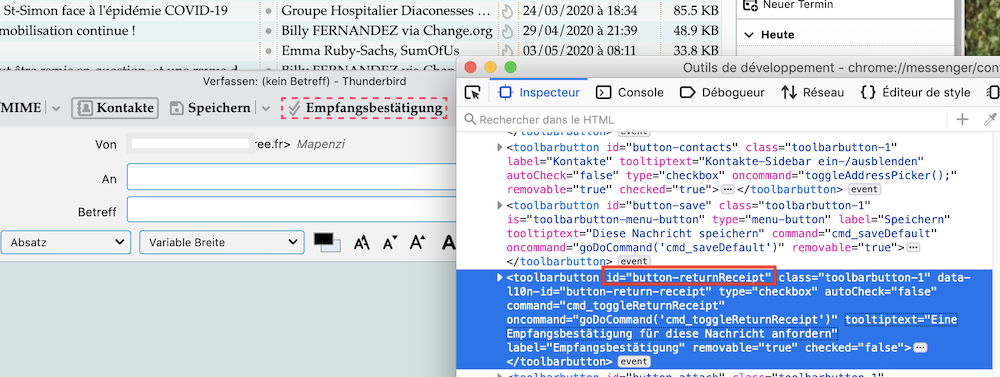Click the event badge after button-save
1000x377 pixels.
click(635, 261)
